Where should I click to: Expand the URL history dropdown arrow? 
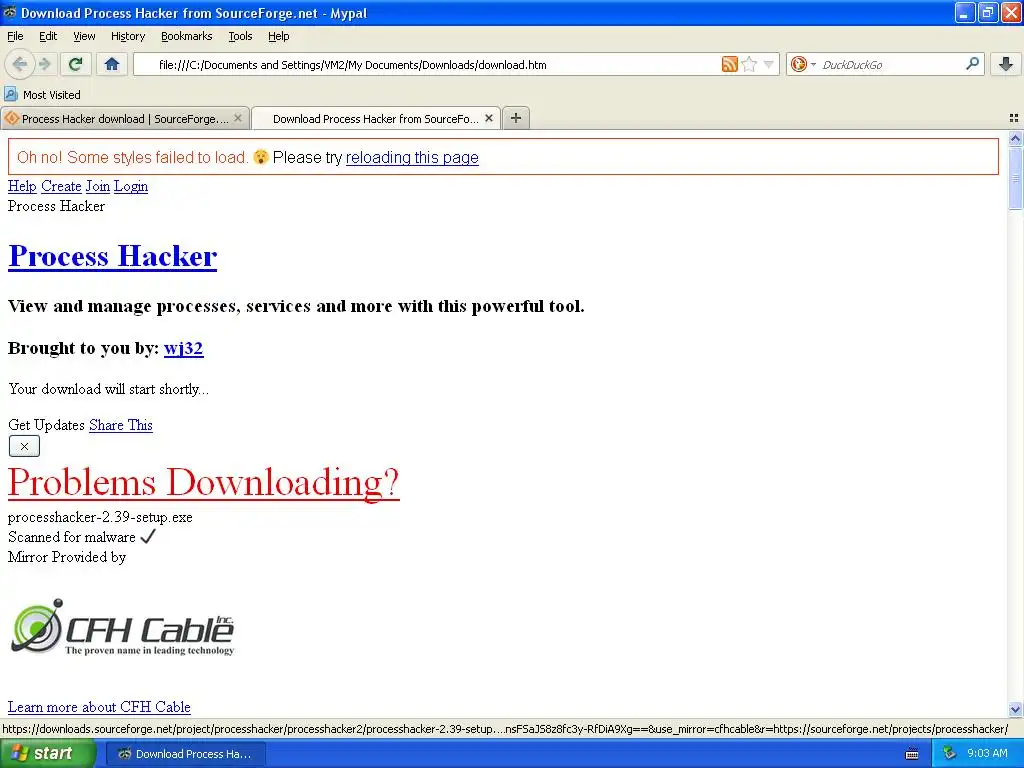click(x=769, y=64)
